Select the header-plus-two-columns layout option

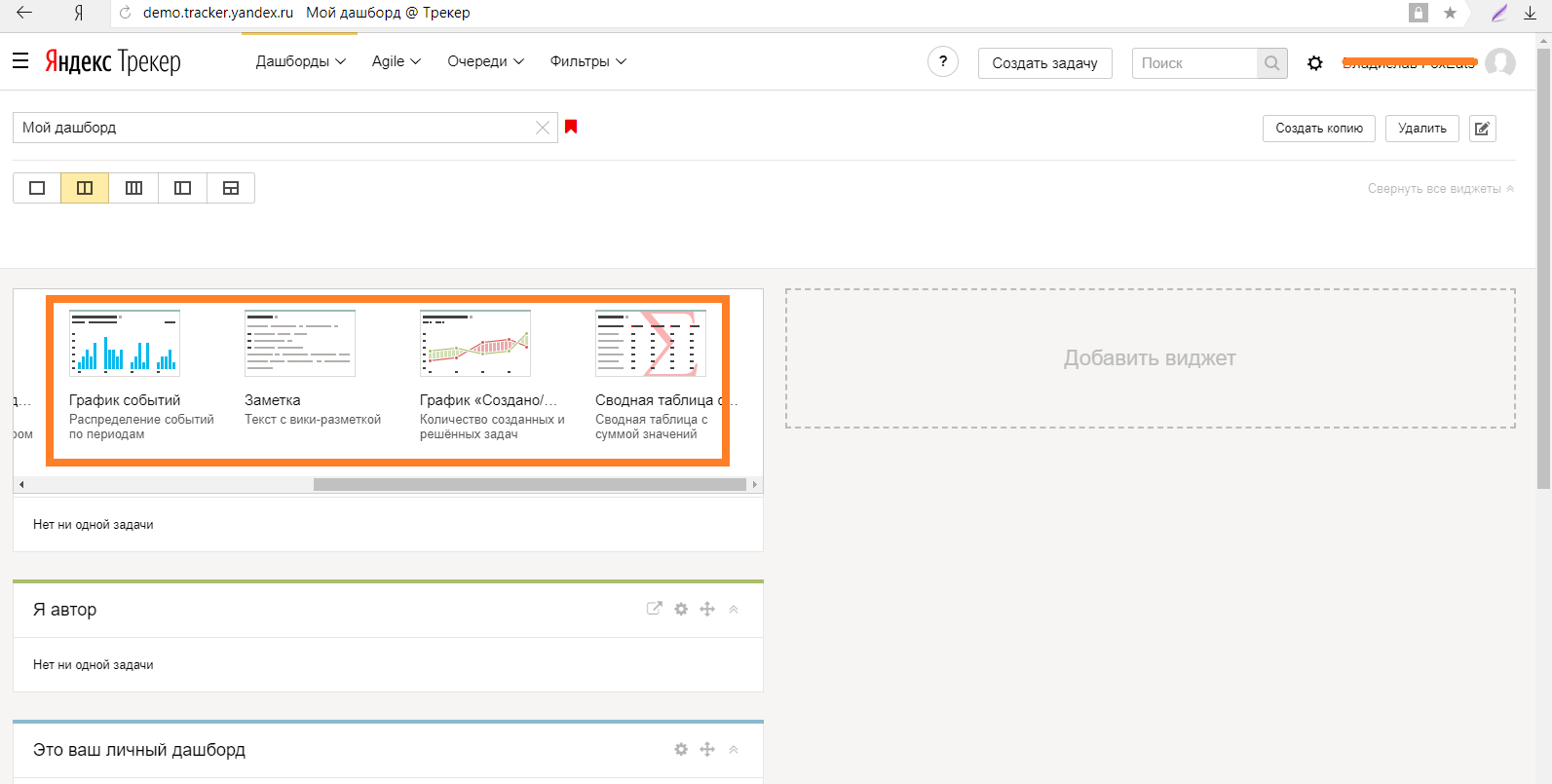(x=231, y=188)
